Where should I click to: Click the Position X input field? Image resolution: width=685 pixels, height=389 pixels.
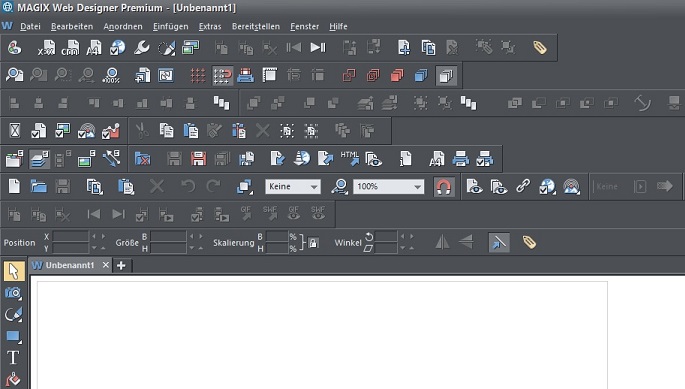click(70, 236)
